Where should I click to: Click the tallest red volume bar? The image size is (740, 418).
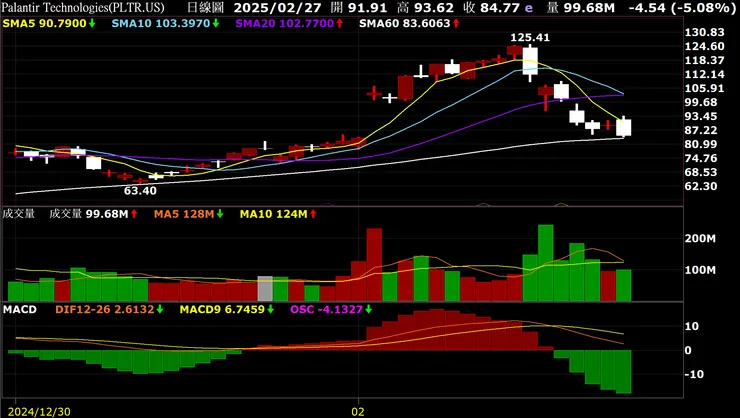[374, 265]
